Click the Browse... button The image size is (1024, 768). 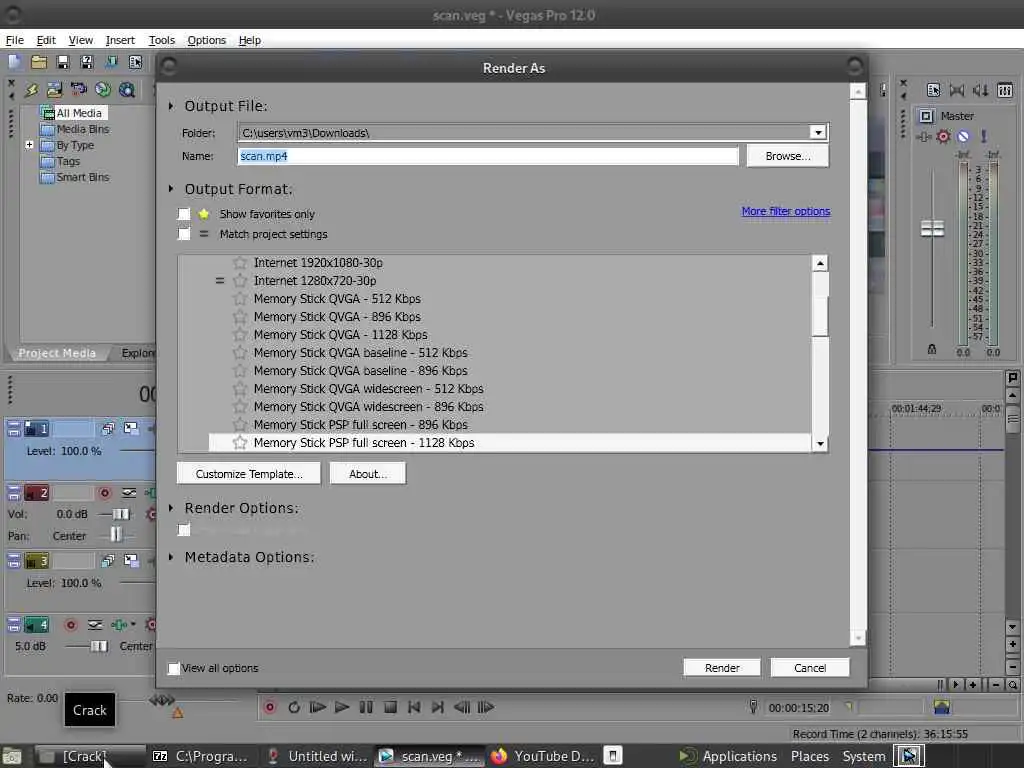pyautogui.click(x=788, y=156)
